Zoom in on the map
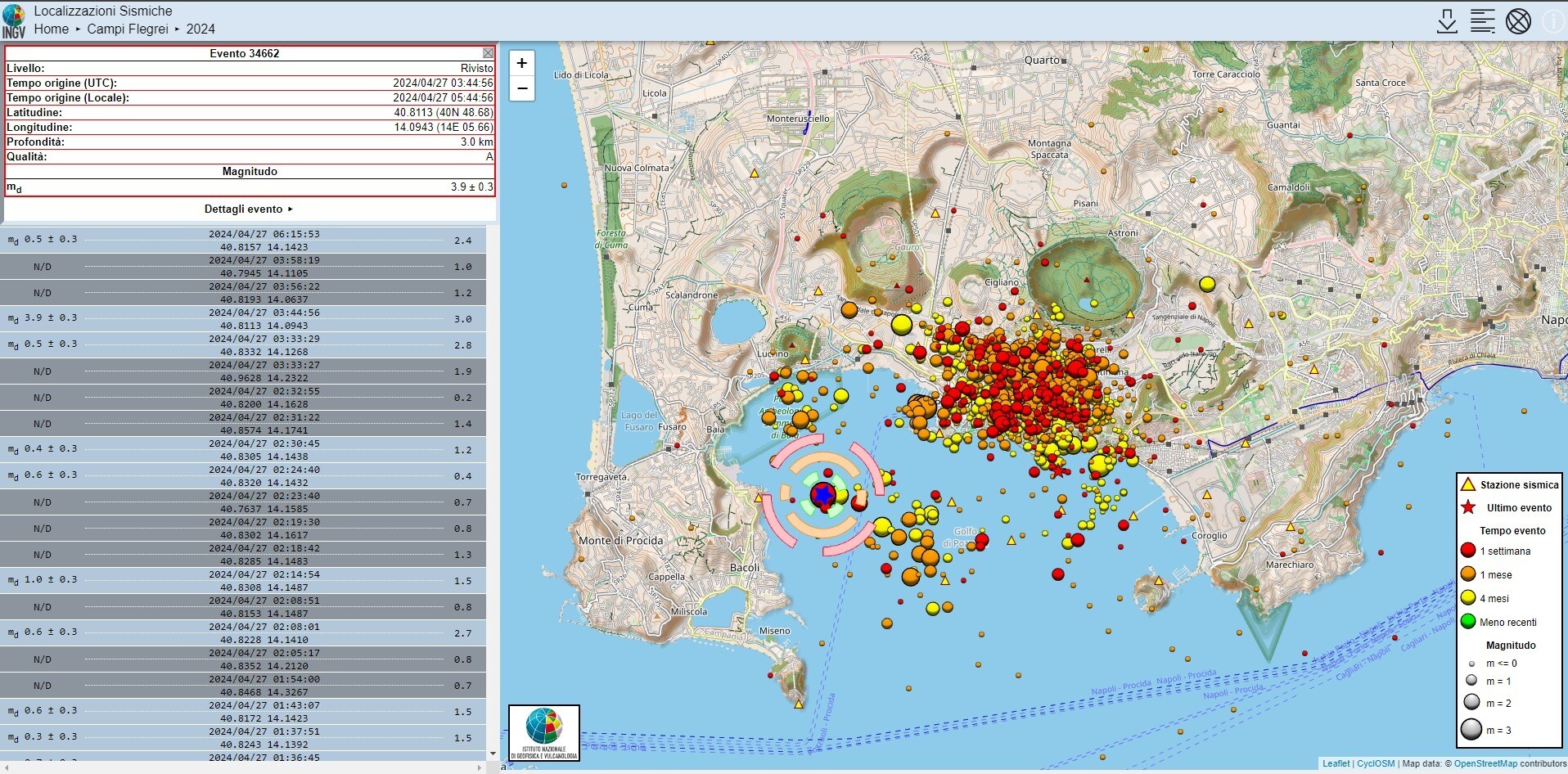This screenshot has height=774, width=1568. coord(521,63)
